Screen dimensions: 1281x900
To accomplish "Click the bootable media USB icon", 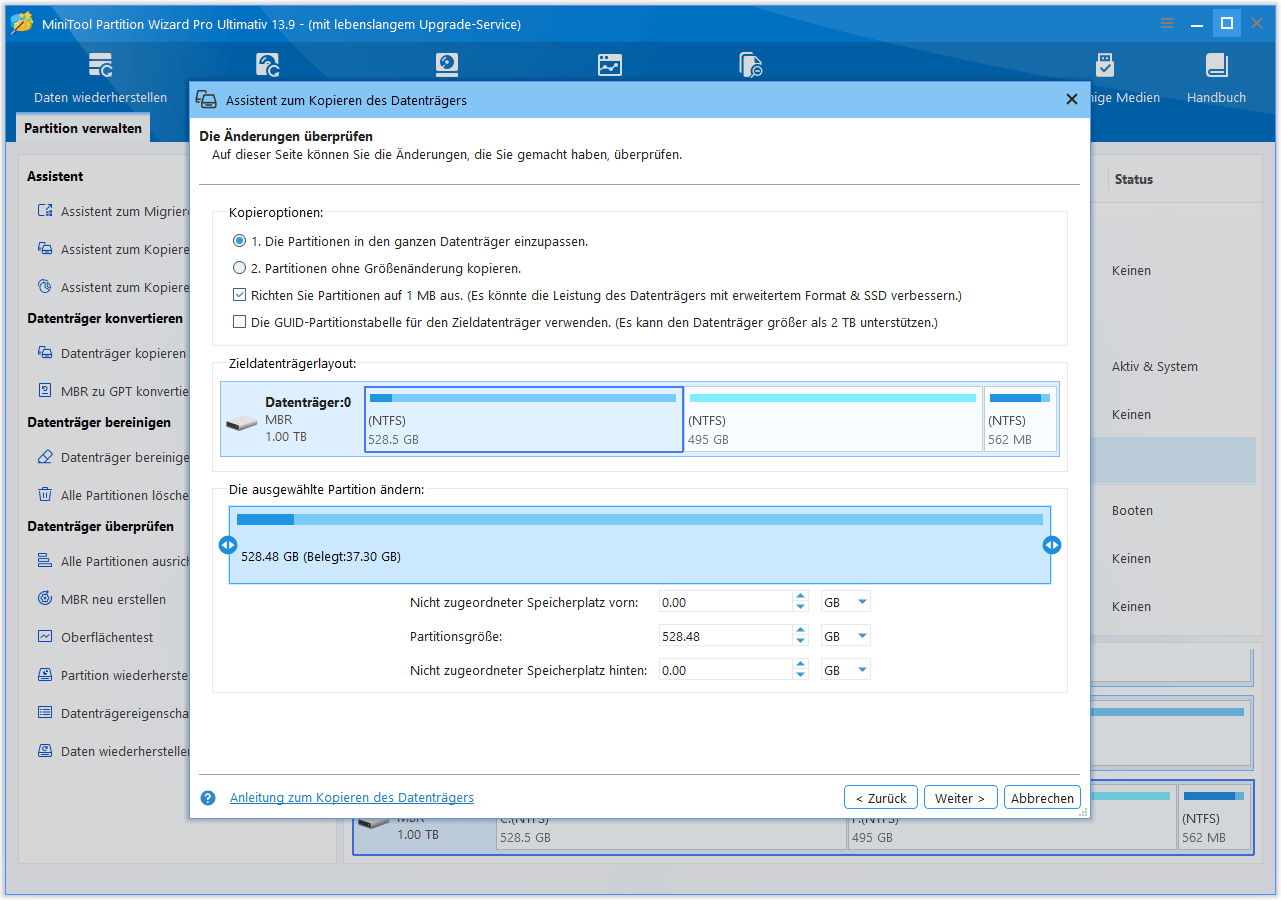I will tap(1104, 66).
